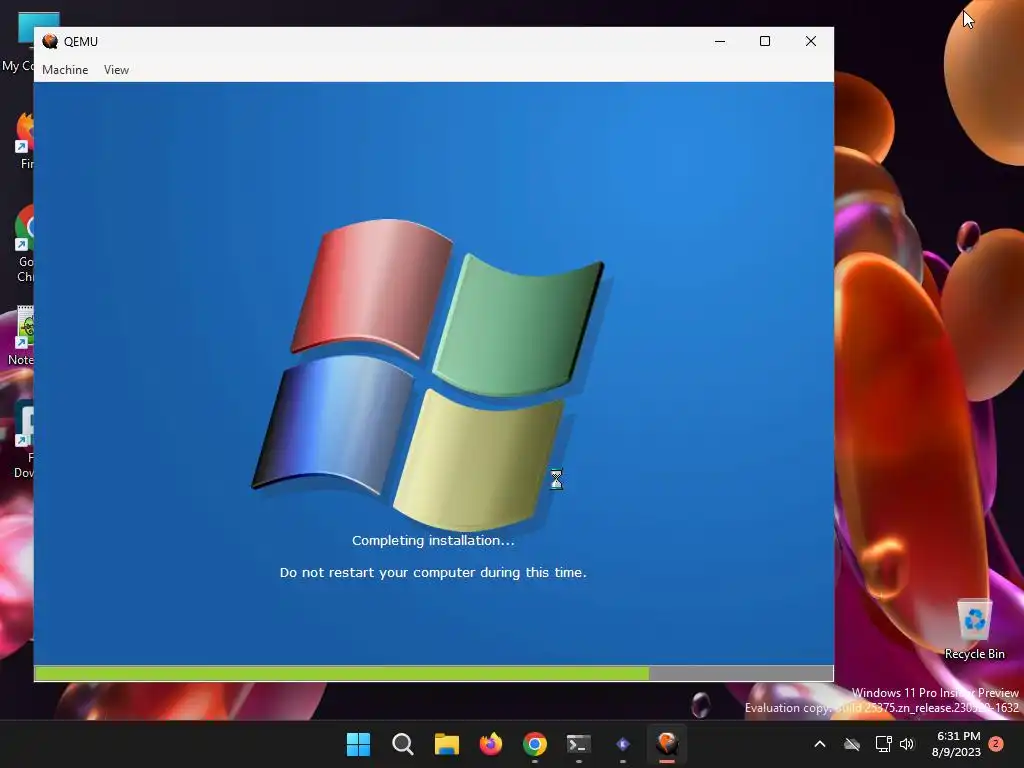Launch Google Chrome from the taskbar
Image resolution: width=1024 pixels, height=768 pixels.
(534, 744)
